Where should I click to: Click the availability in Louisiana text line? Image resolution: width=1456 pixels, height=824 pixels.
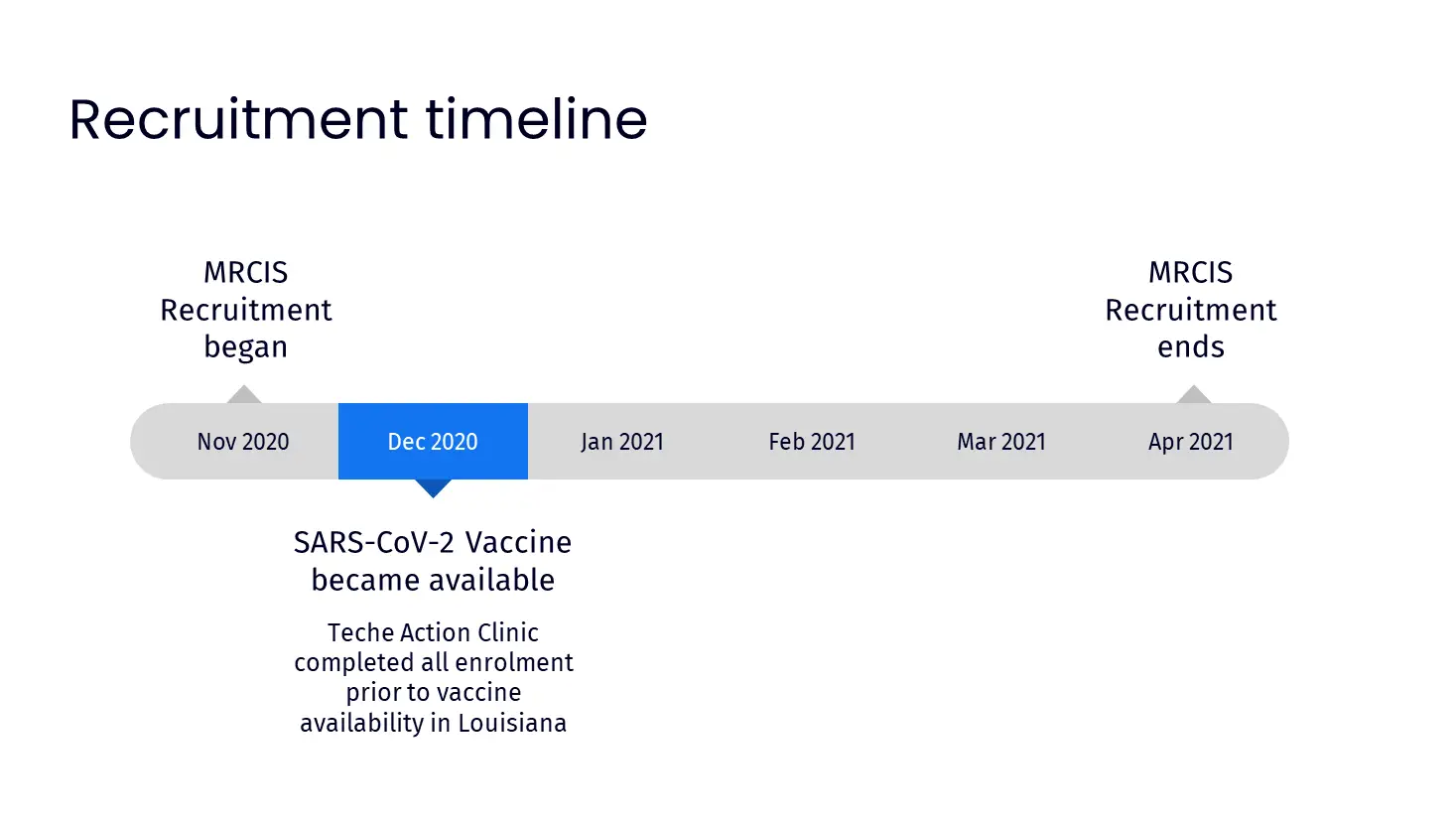pyautogui.click(x=433, y=723)
